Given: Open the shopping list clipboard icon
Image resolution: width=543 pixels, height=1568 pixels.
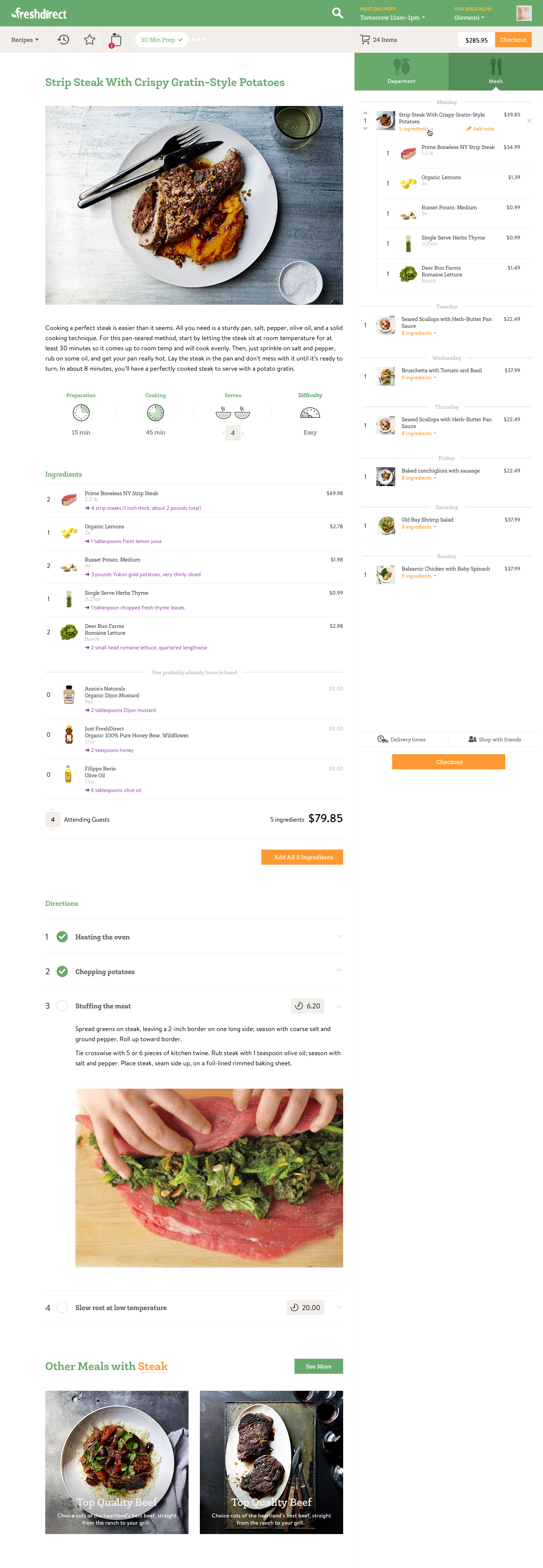Looking at the screenshot, I should coord(115,40).
